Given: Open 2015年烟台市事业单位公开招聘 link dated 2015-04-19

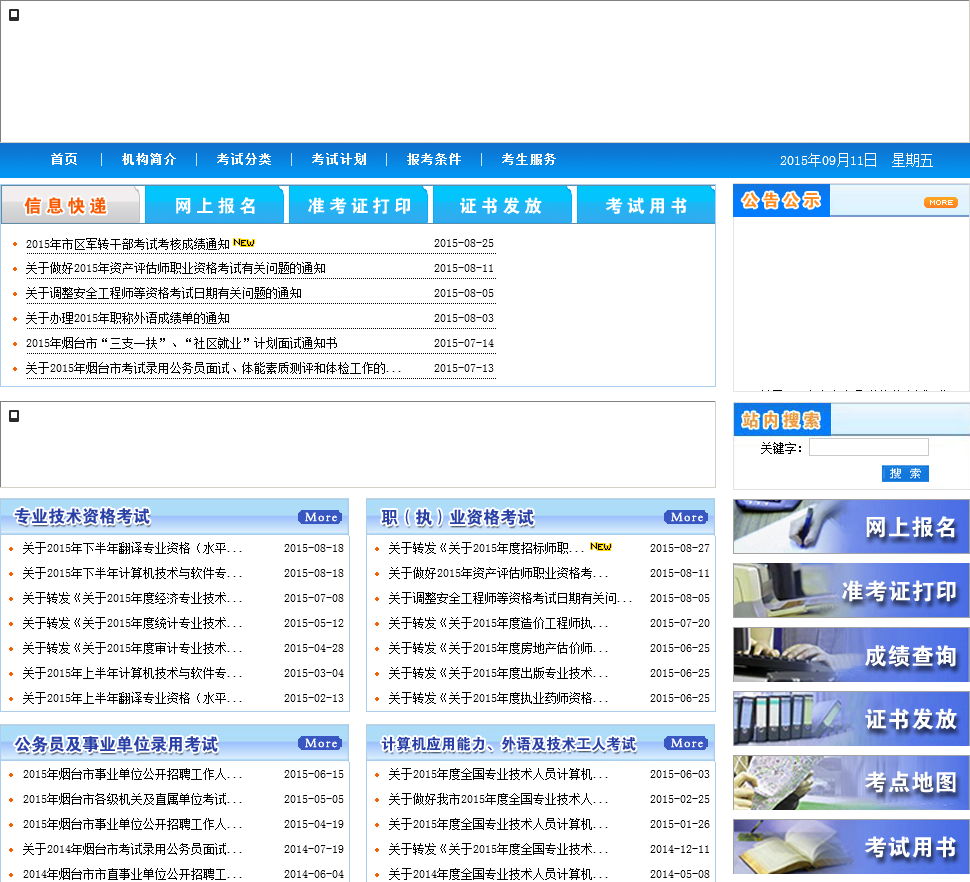Looking at the screenshot, I should pyautogui.click(x=132, y=824).
